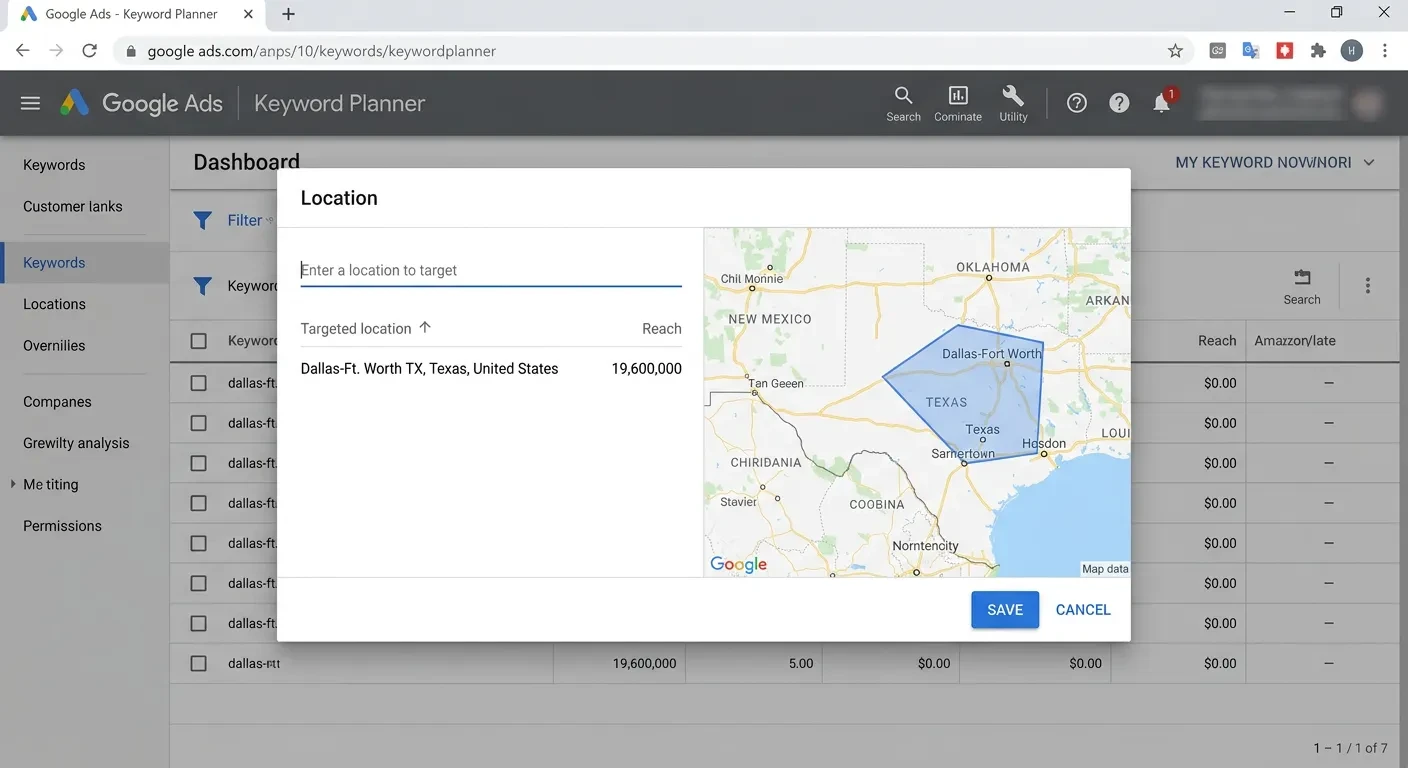Open Keywords at top of sidebar
The image size is (1408, 768).
point(54,165)
